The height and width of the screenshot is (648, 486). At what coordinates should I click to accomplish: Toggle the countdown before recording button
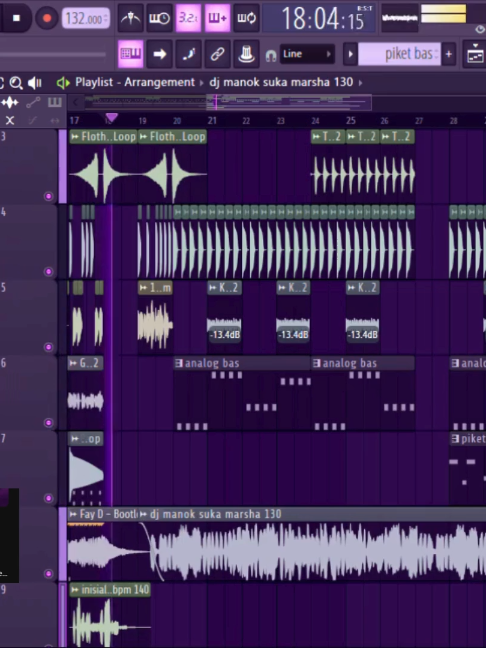(188, 18)
